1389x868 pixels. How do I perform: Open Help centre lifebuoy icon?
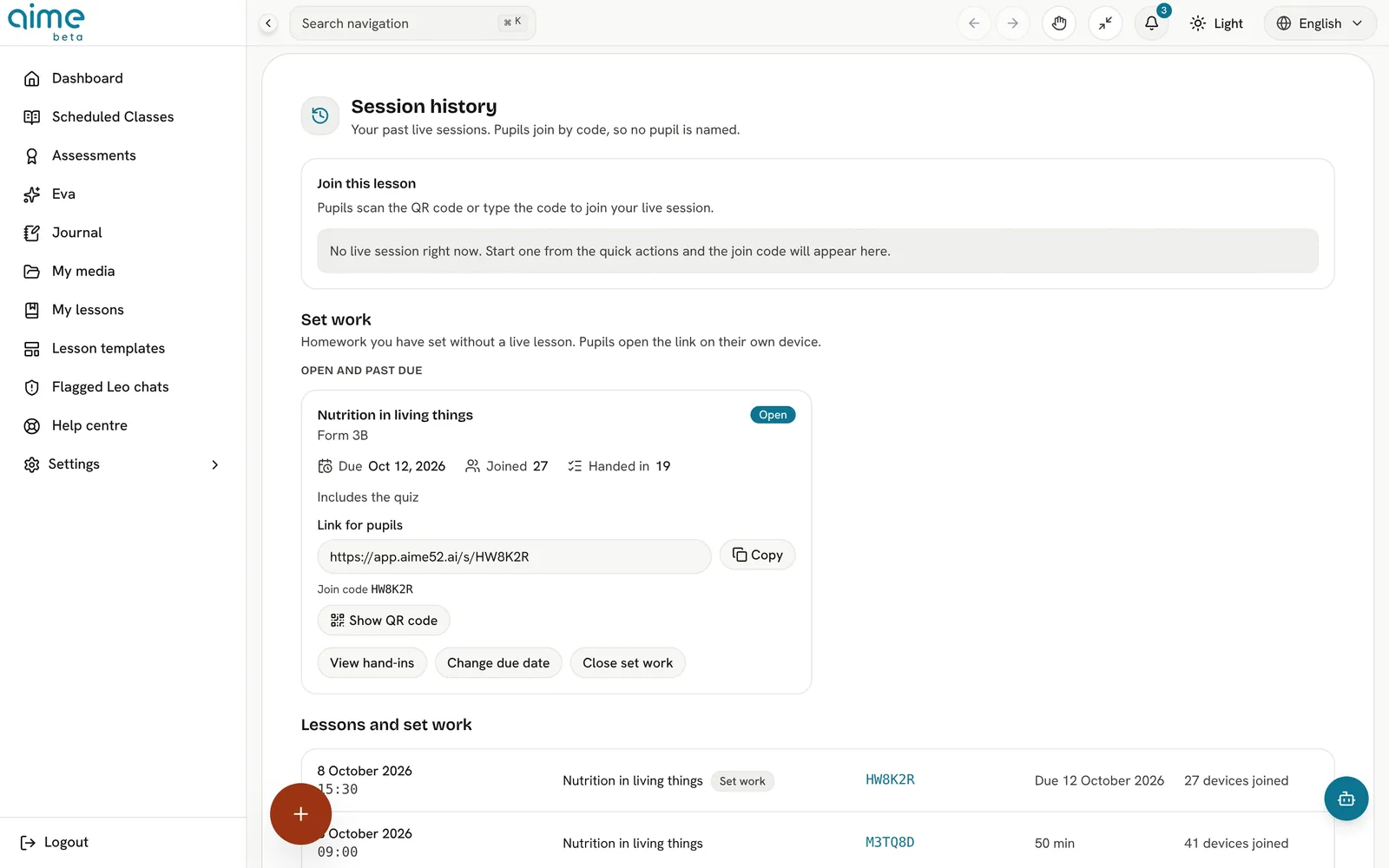pos(32,426)
